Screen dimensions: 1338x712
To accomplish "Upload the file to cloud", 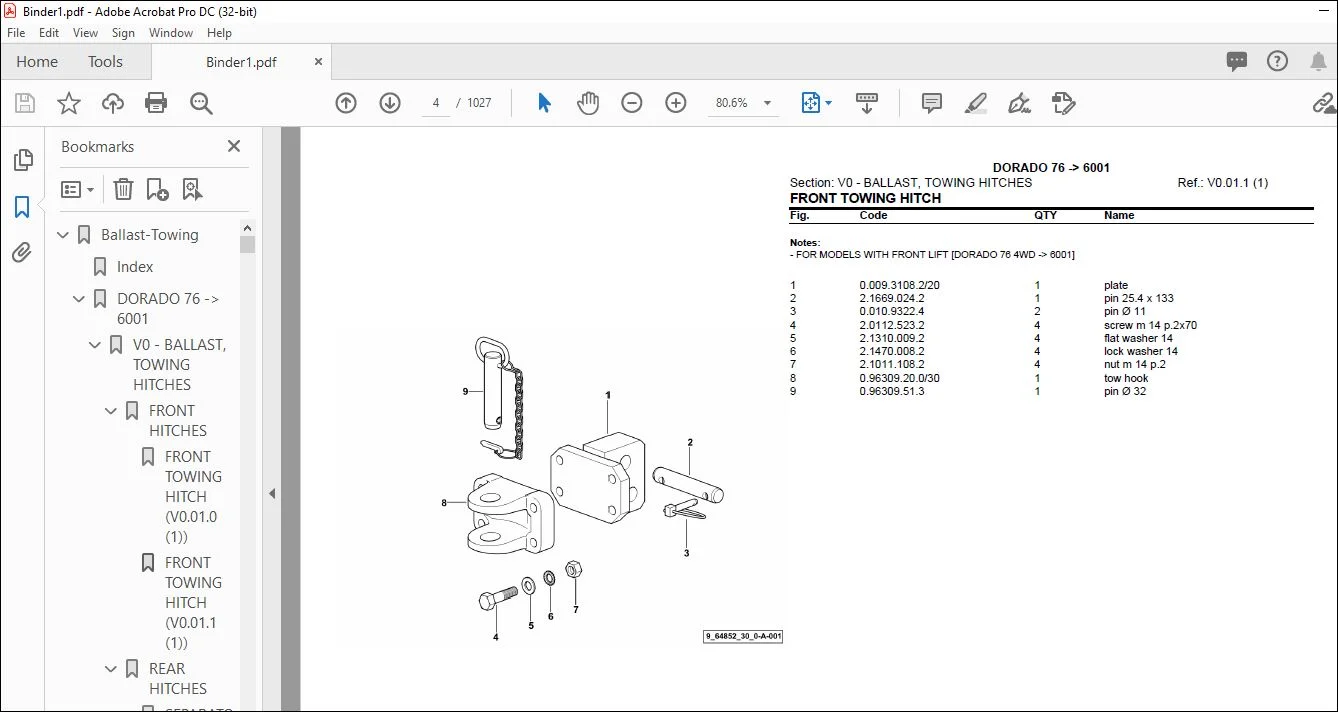I will click(113, 103).
